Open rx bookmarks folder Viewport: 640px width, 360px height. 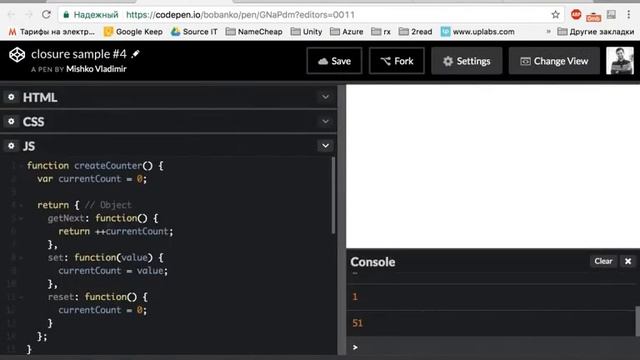click(x=381, y=31)
